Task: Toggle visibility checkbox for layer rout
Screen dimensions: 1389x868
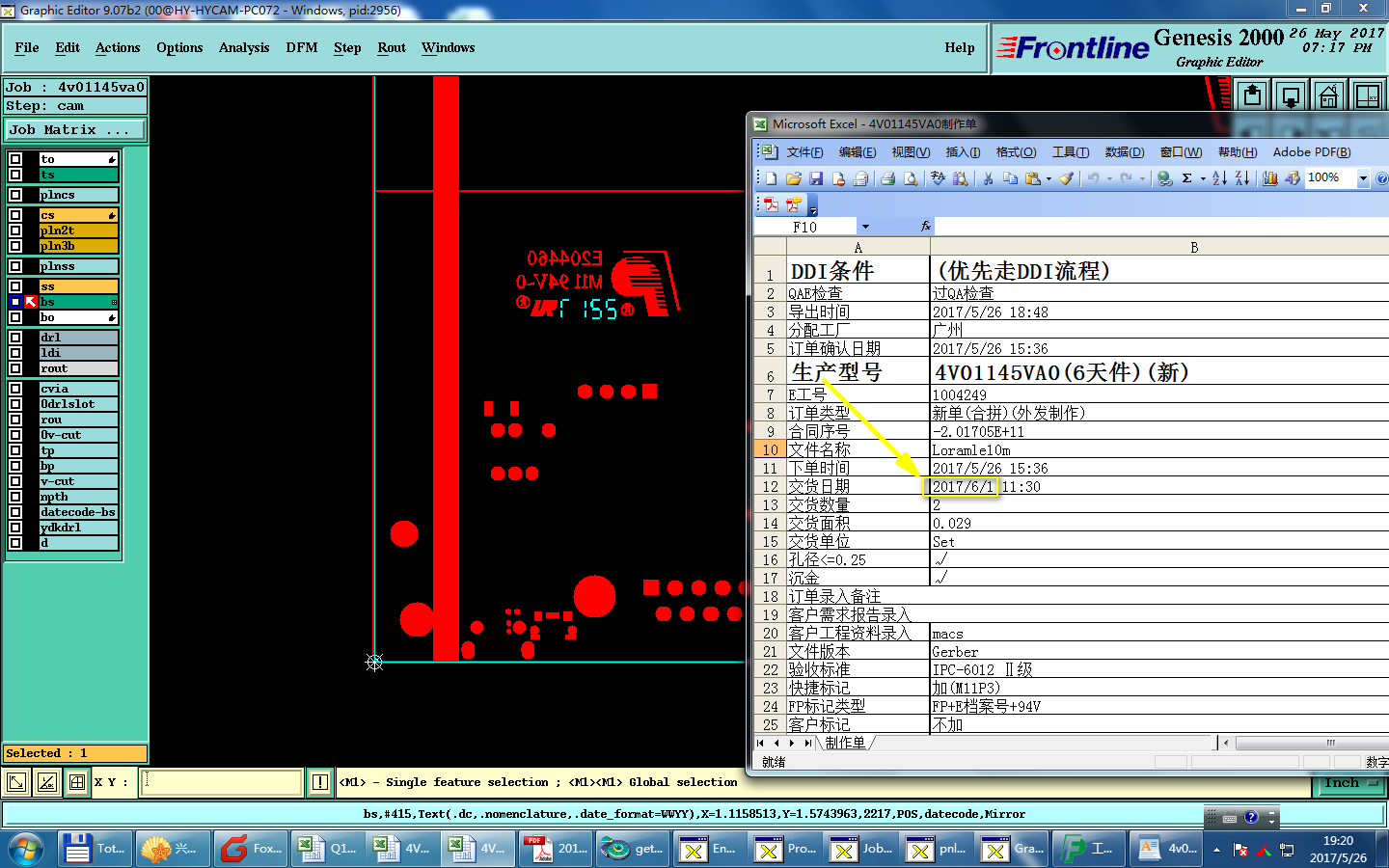Action: coord(15,368)
